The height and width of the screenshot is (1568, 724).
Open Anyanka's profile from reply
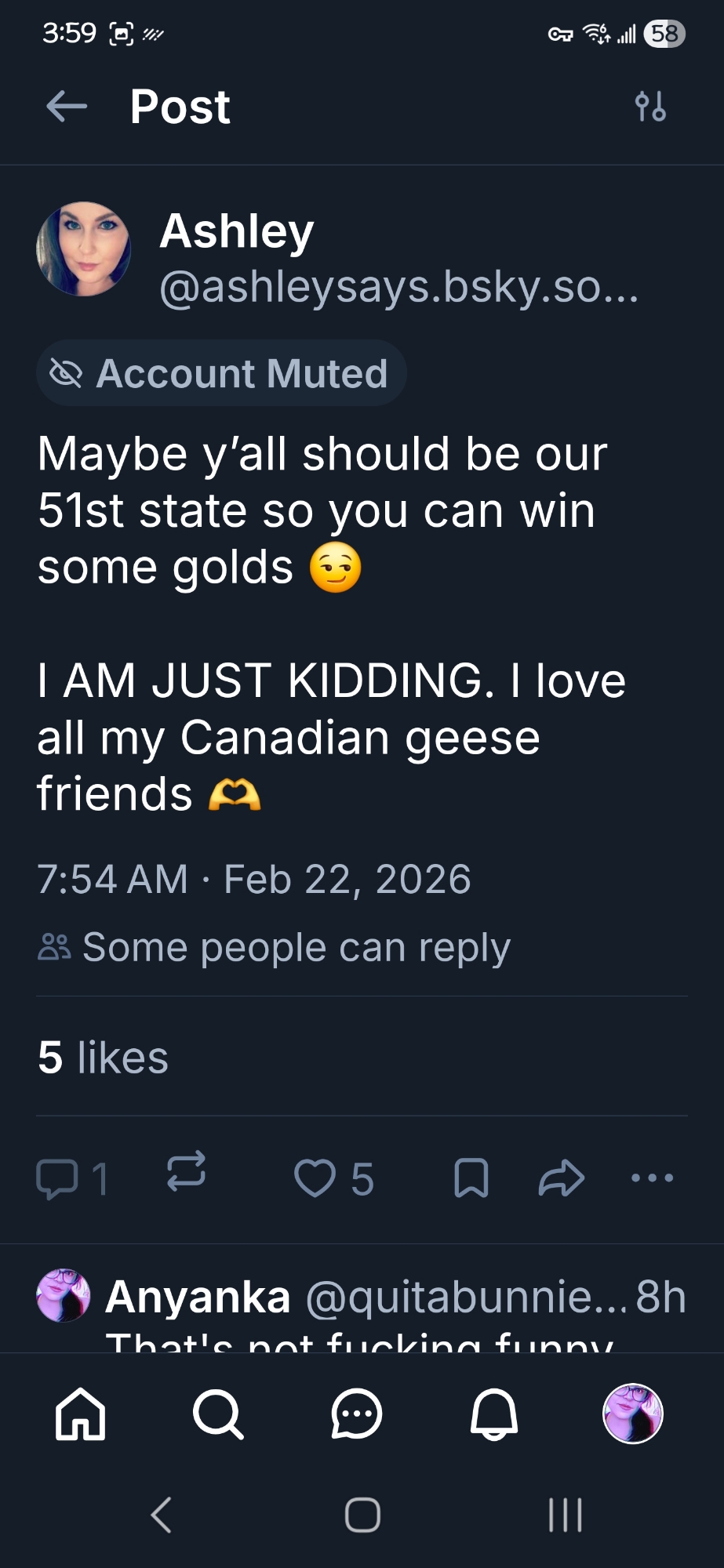pos(64,1295)
